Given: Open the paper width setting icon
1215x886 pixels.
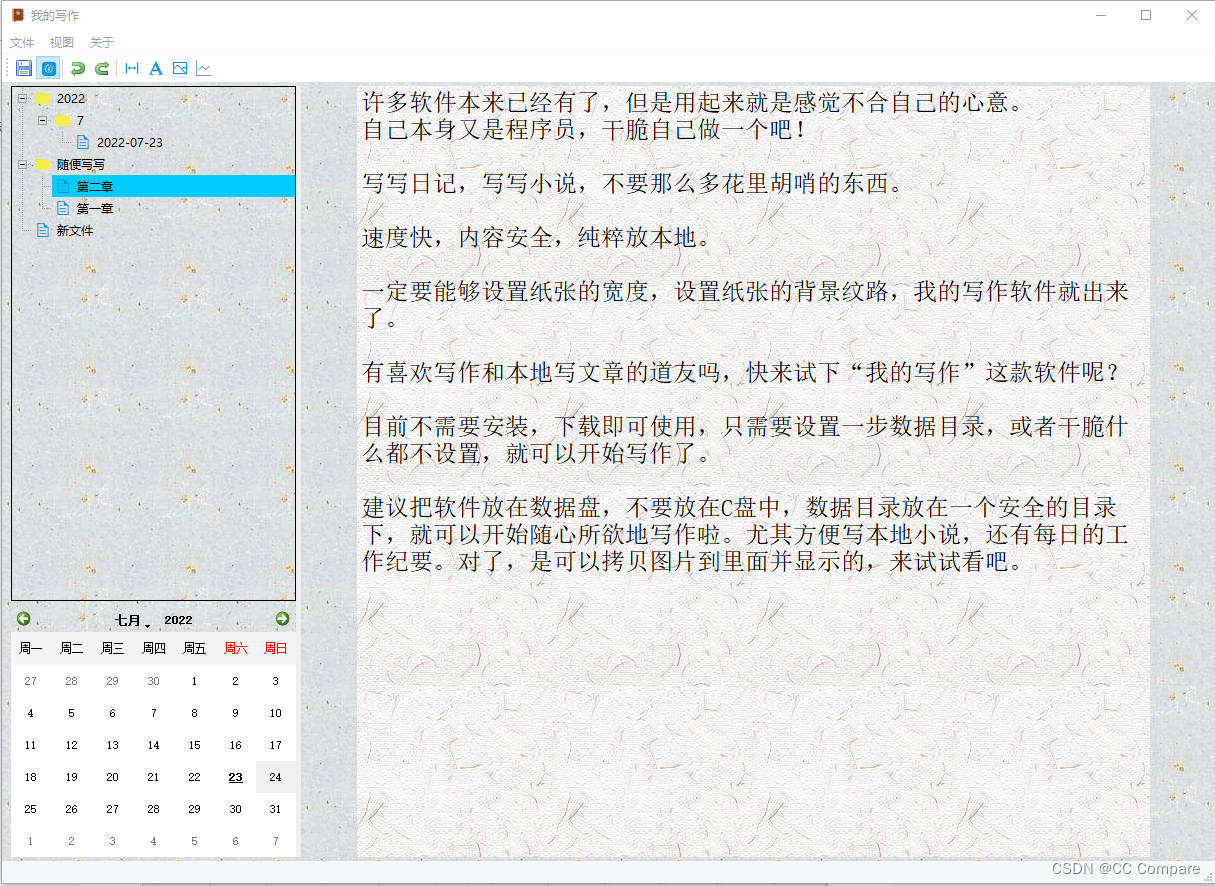Looking at the screenshot, I should [132, 68].
